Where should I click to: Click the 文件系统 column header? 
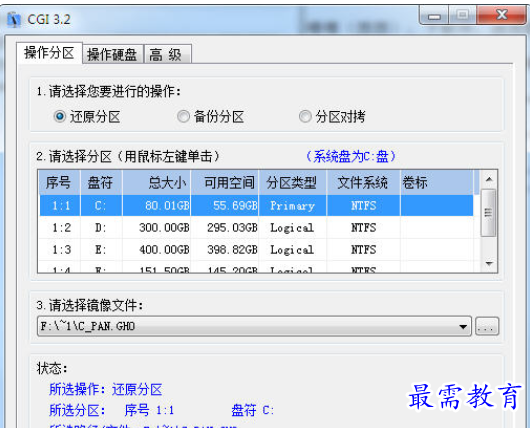pos(363,183)
